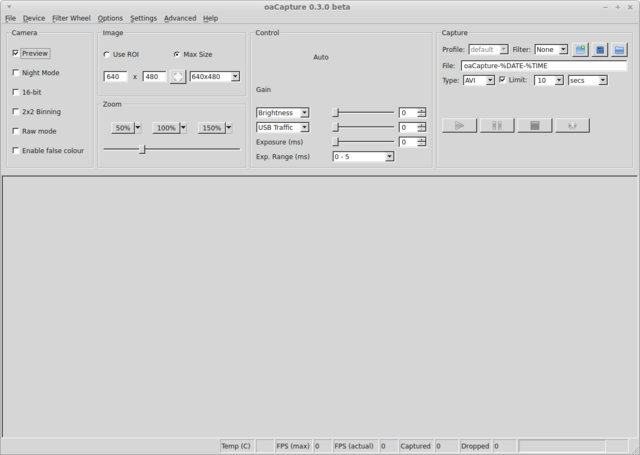This screenshot has width=640, height=455.
Task: Open the Profile default dropdown
Action: click(x=488, y=50)
